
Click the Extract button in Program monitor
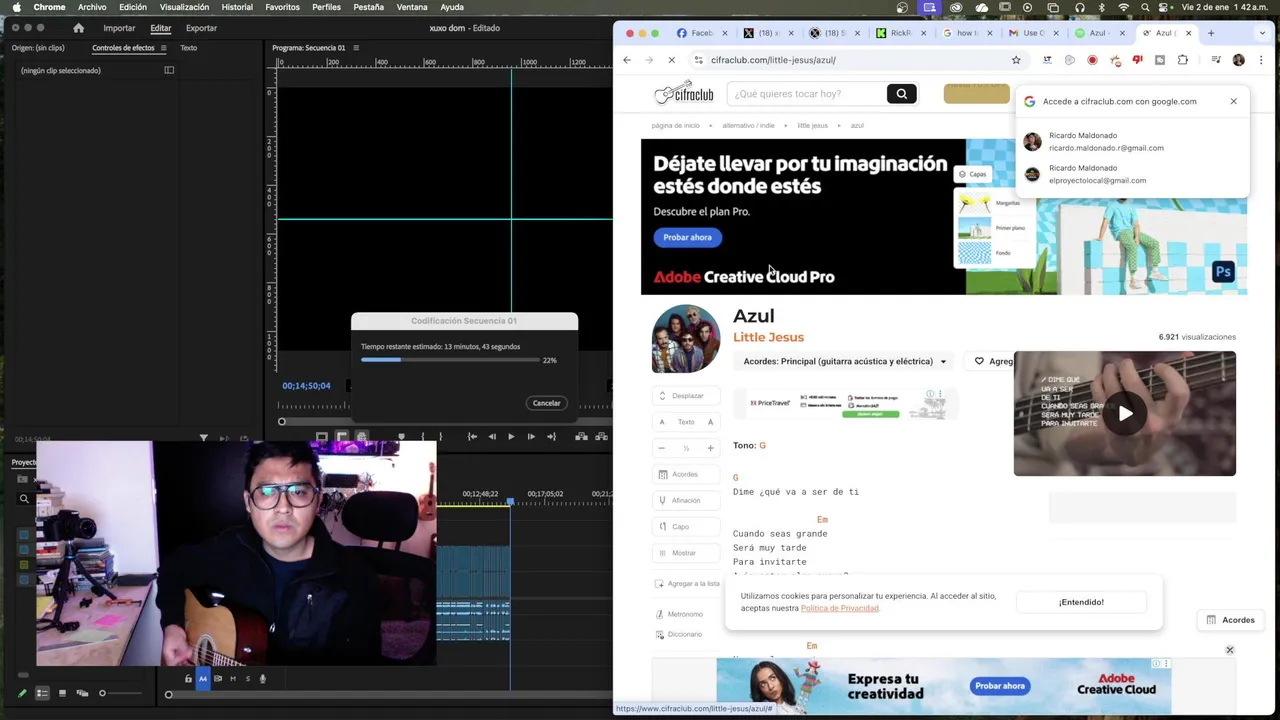click(601, 436)
